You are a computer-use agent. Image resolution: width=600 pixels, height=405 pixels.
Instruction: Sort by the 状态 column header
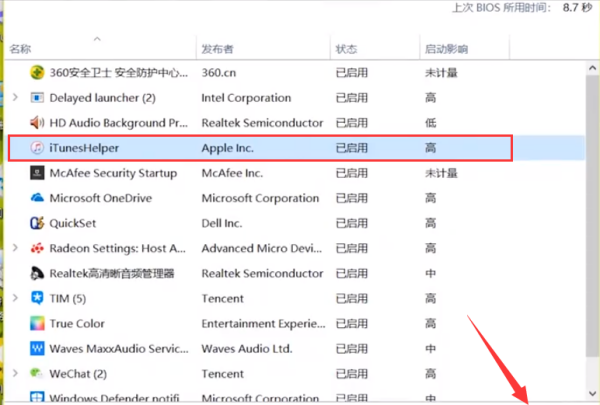click(x=346, y=48)
